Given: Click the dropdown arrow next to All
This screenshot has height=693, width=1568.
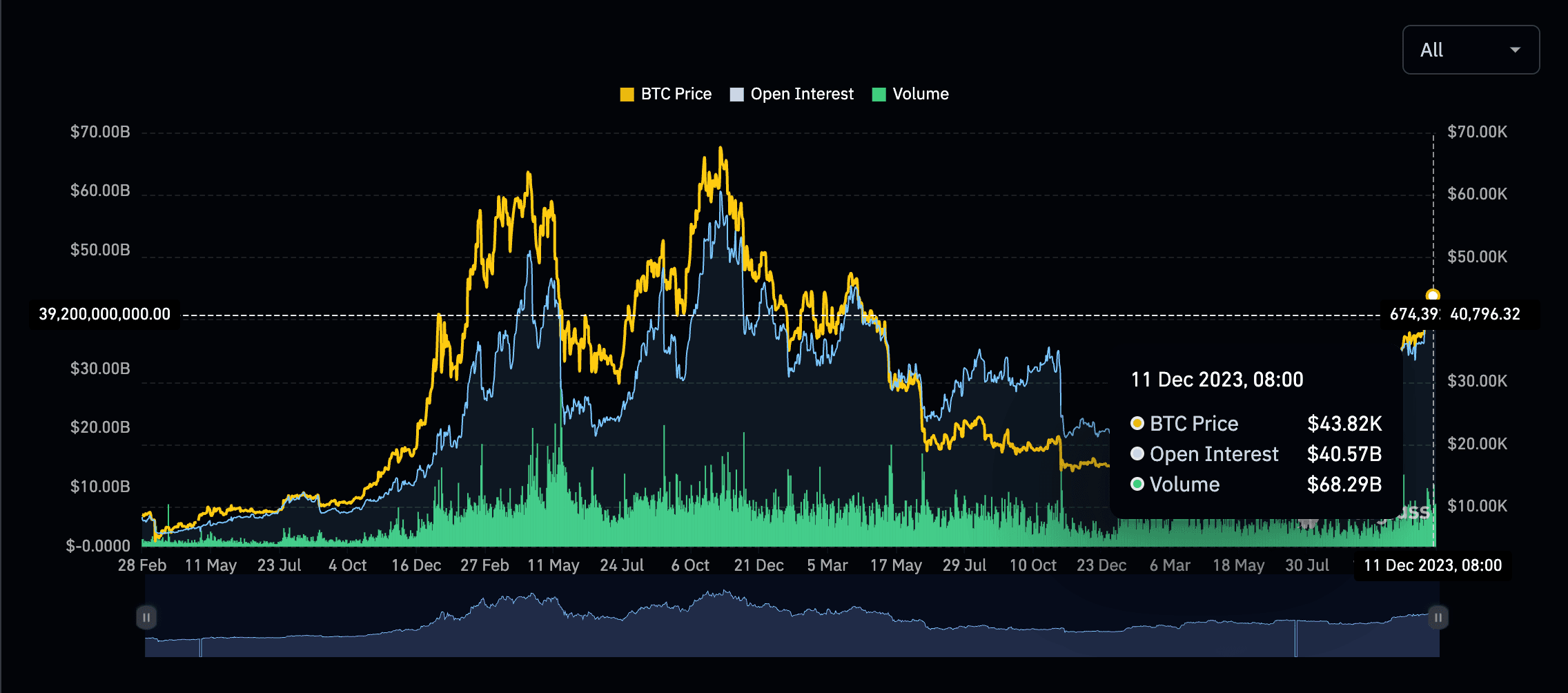Looking at the screenshot, I should point(1516,50).
